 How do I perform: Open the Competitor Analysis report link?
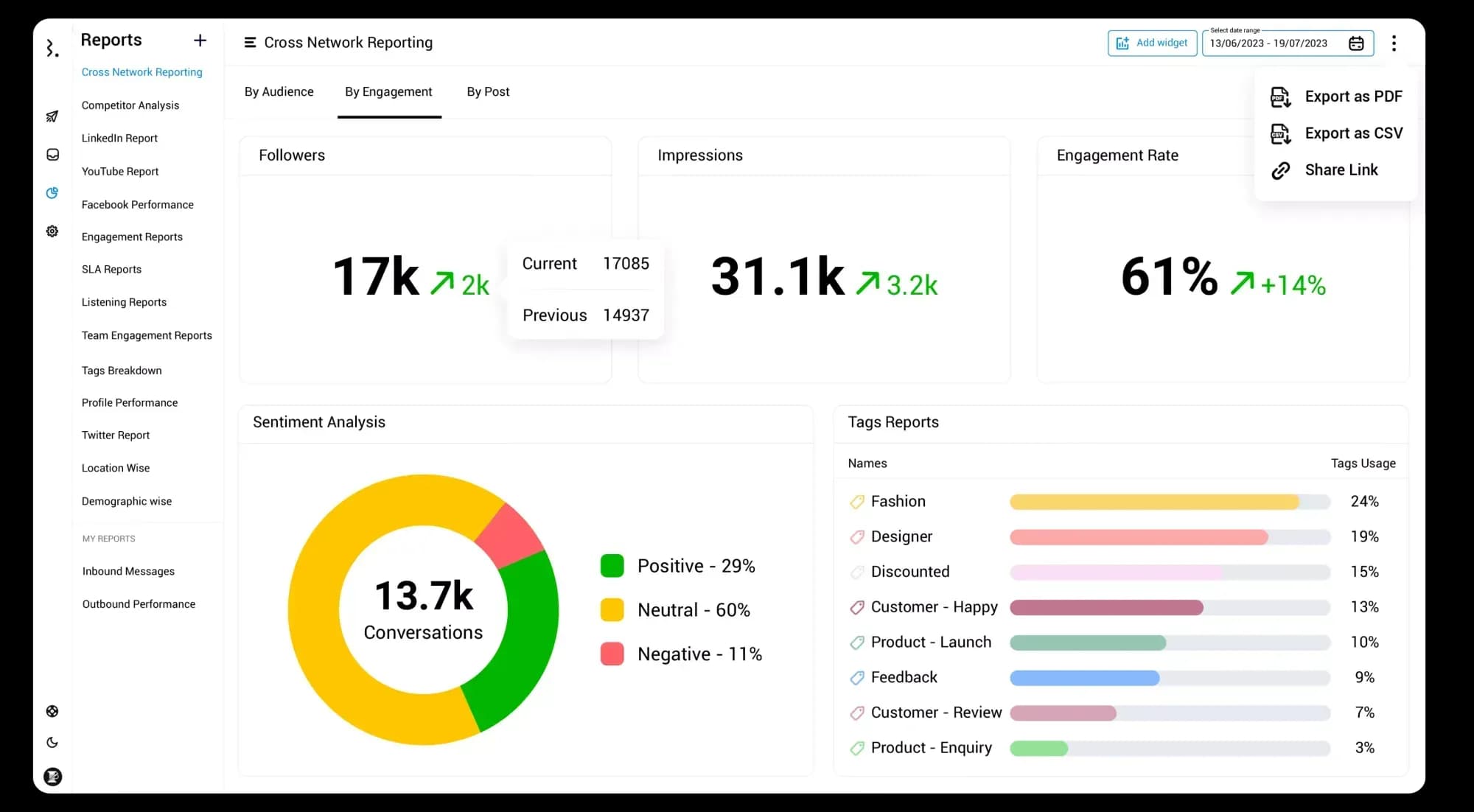[x=130, y=105]
